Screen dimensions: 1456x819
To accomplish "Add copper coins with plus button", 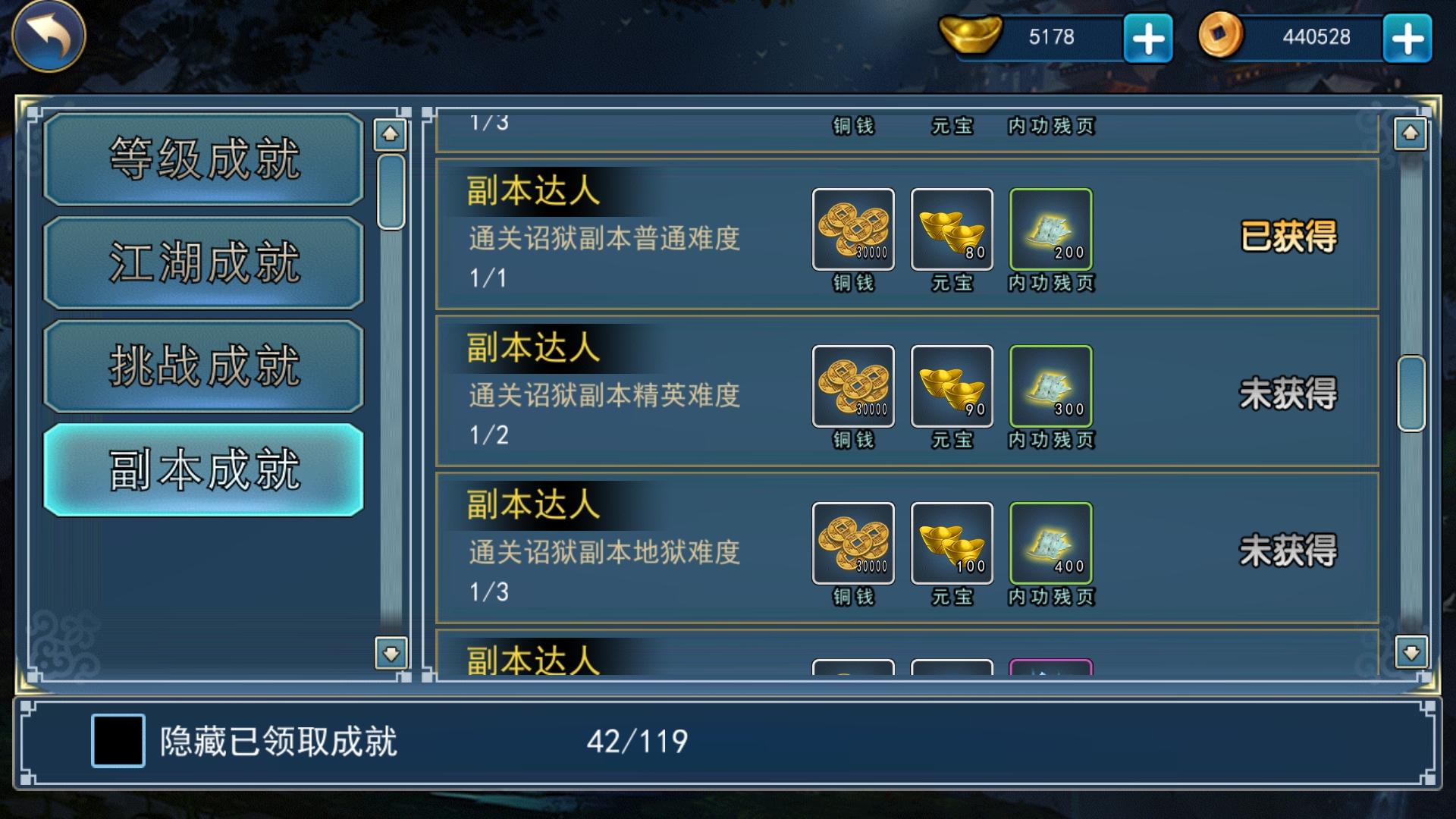I will point(1407,38).
